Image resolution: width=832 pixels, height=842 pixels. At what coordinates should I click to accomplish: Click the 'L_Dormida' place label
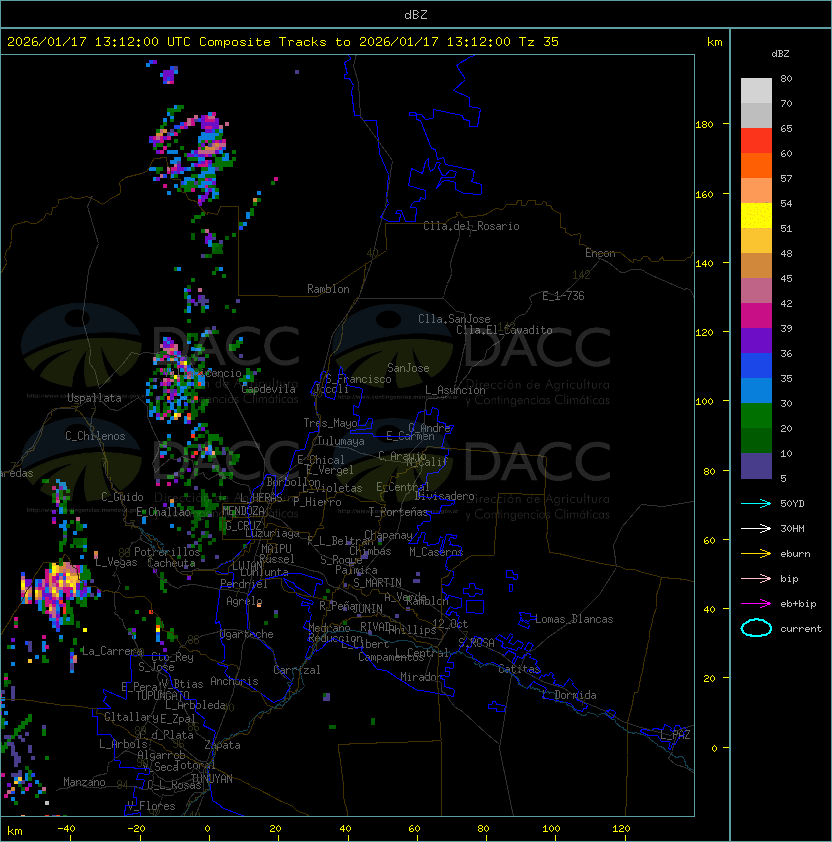pyautogui.click(x=569, y=695)
